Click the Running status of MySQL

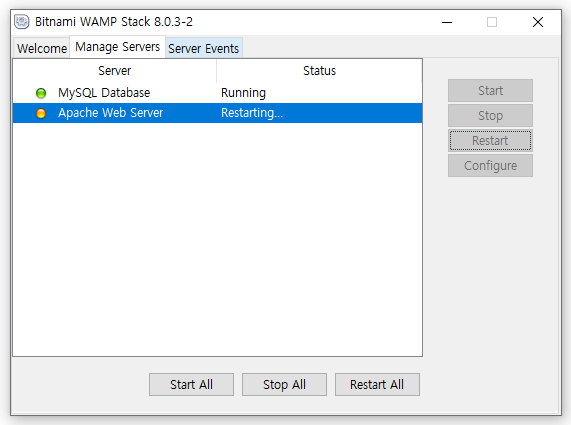tap(243, 93)
